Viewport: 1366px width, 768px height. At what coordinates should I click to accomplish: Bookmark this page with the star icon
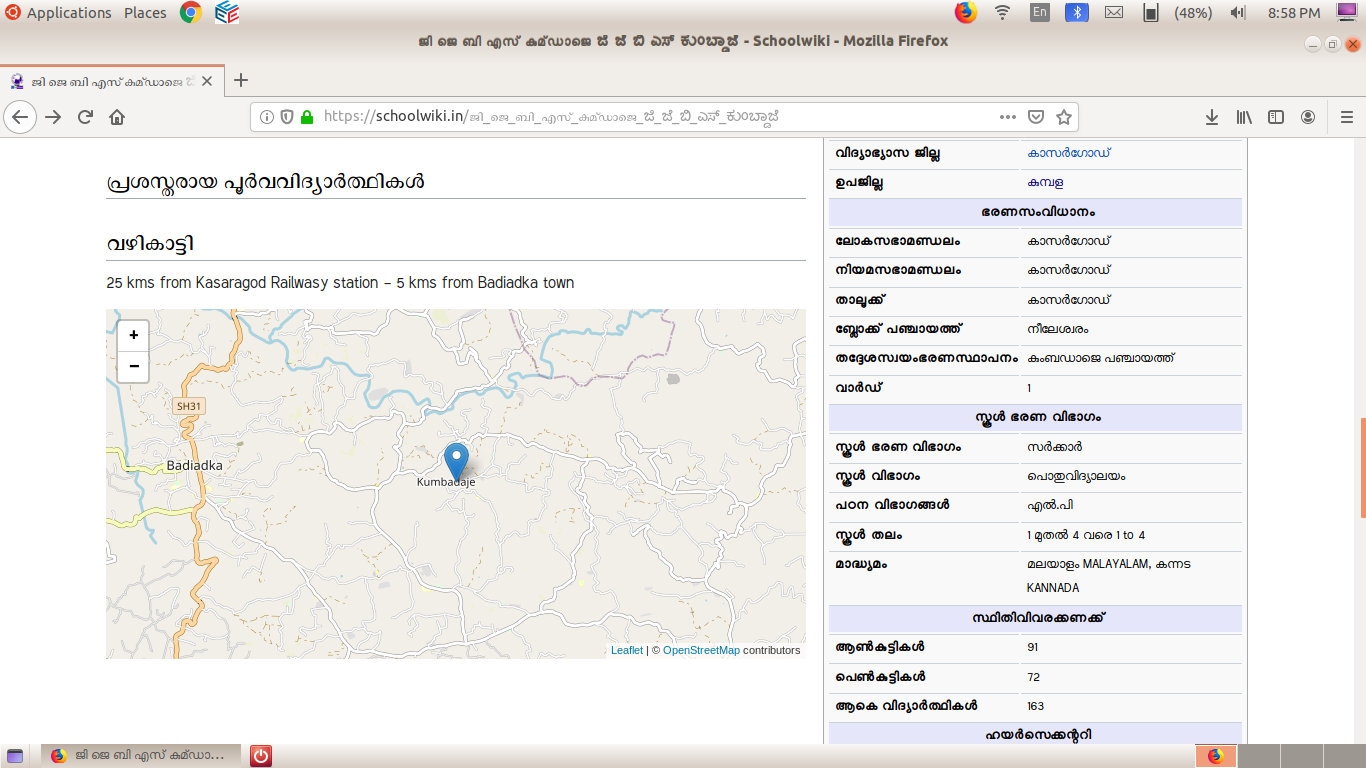pyautogui.click(x=1064, y=117)
